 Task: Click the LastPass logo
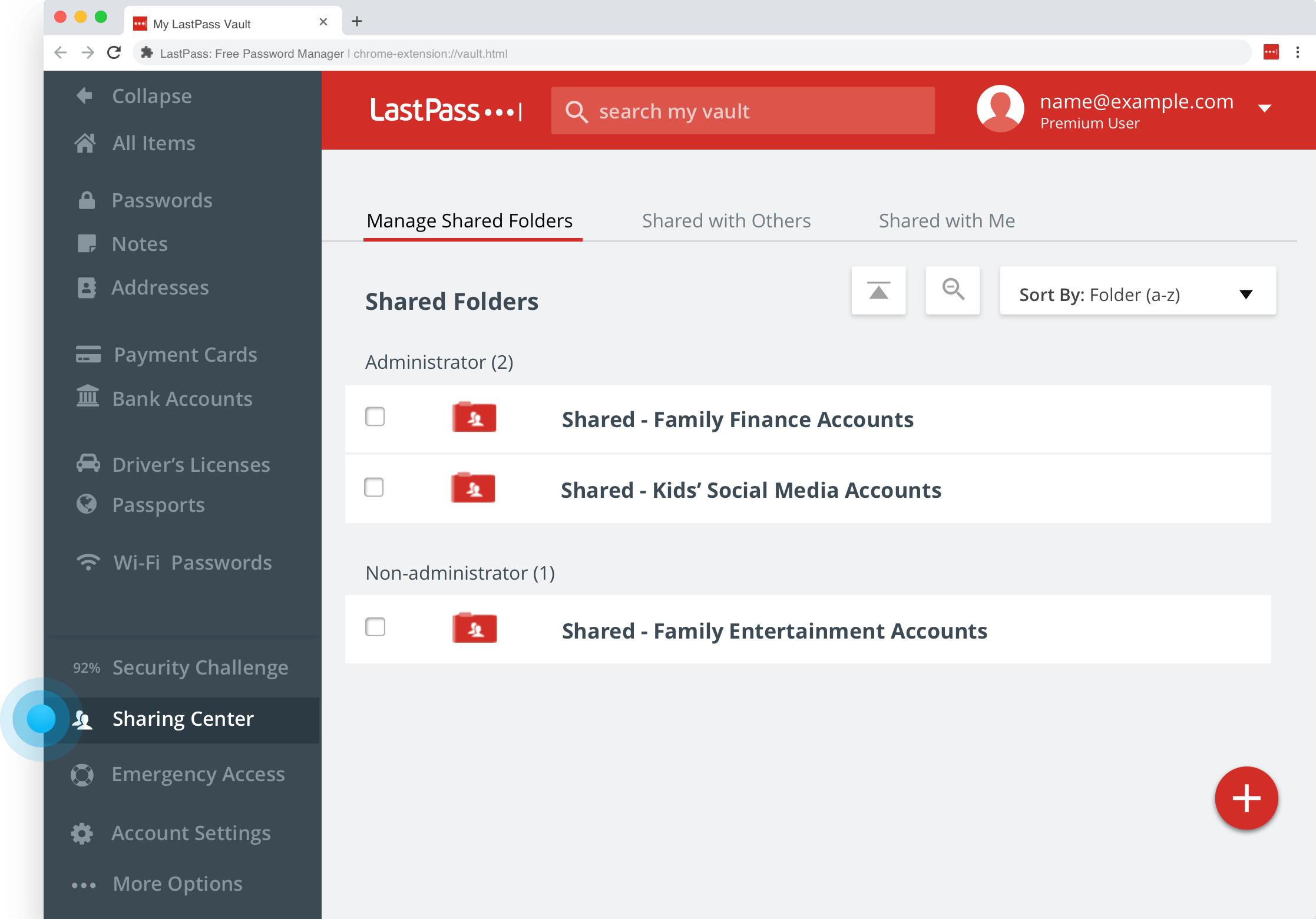point(445,110)
